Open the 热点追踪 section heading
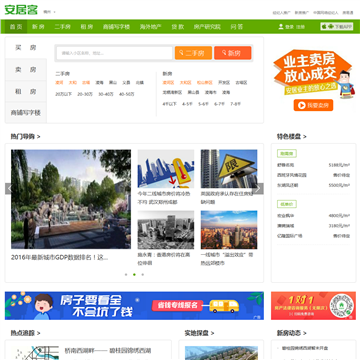Viewport: 360px width, 360px height. (x=25, y=333)
